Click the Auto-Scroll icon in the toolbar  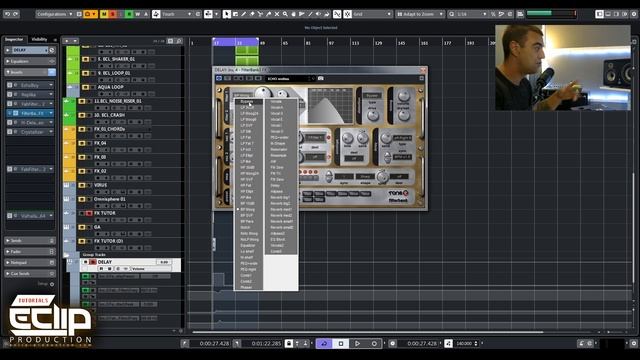(209, 14)
